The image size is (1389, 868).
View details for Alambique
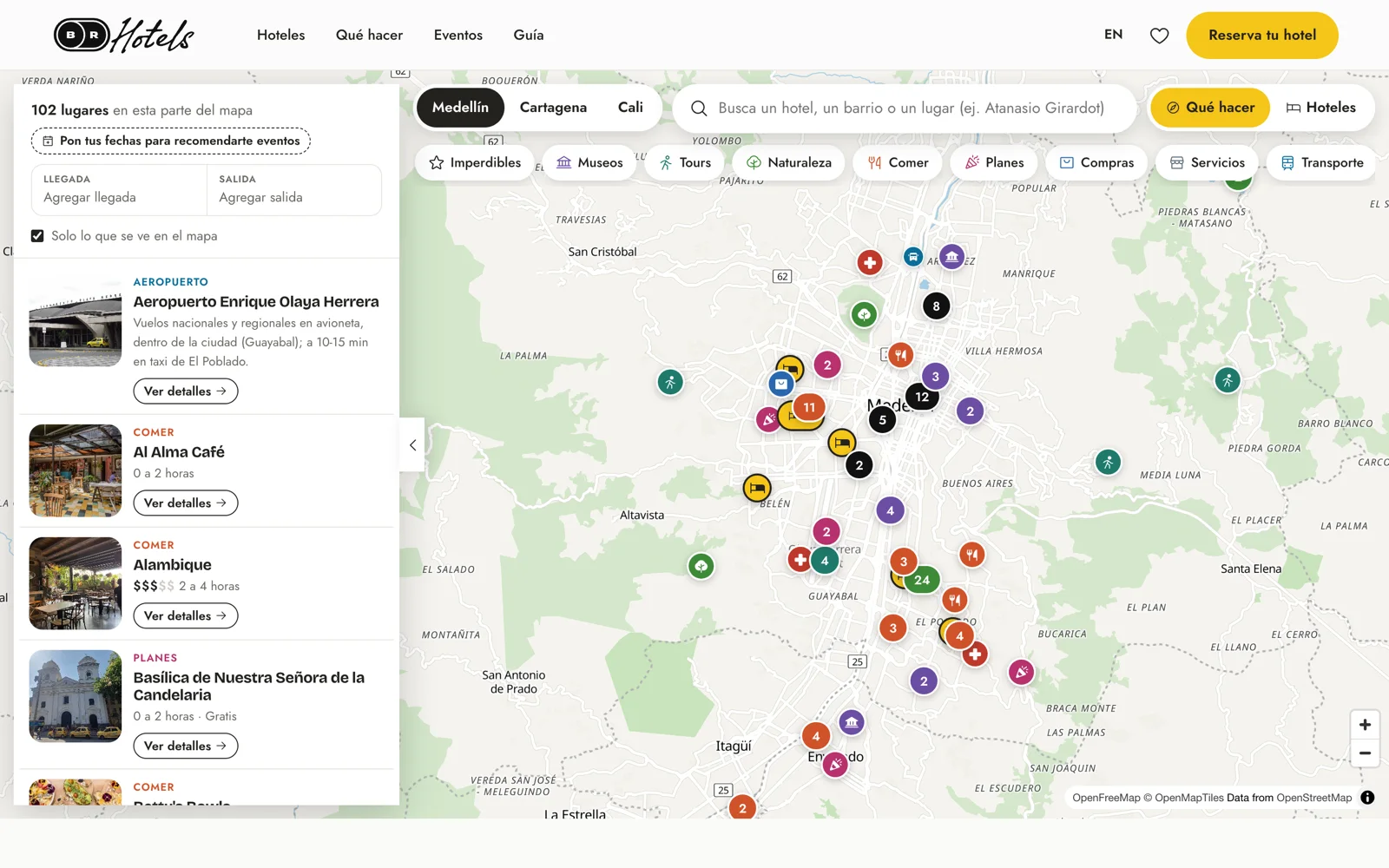click(x=186, y=616)
